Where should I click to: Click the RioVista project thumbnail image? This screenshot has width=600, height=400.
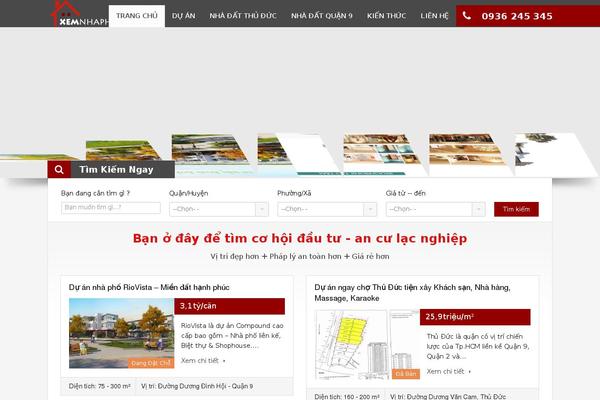(121, 333)
